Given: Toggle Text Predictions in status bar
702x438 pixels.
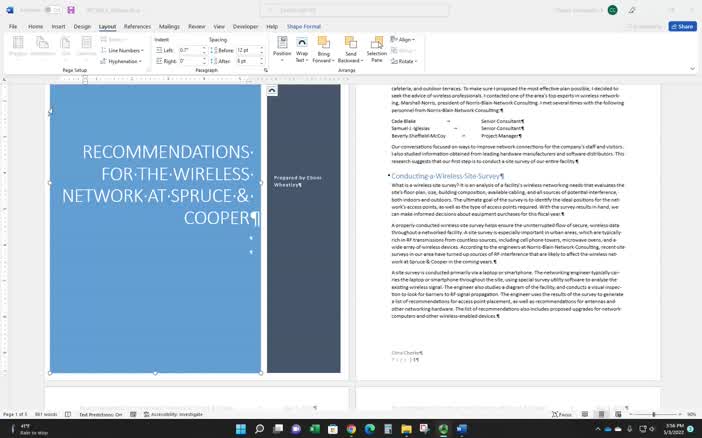Looking at the screenshot, I should click(x=100, y=414).
